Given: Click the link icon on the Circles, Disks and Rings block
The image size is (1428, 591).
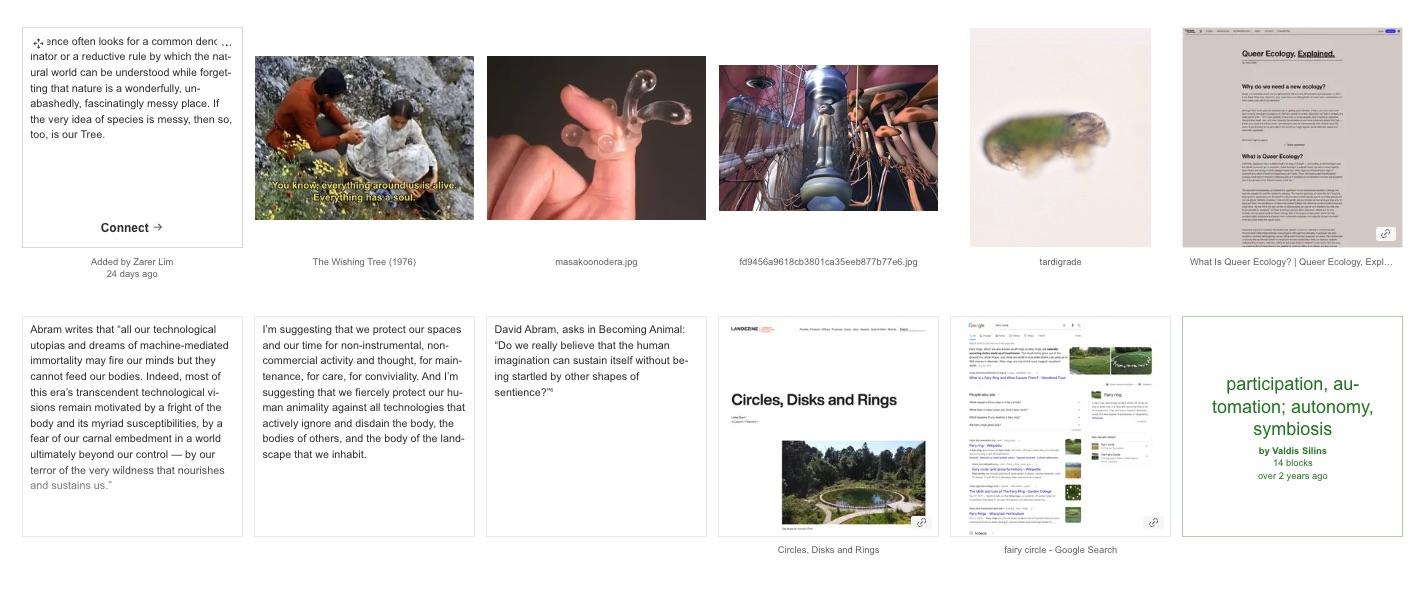Looking at the screenshot, I should pyautogui.click(x=921, y=522).
